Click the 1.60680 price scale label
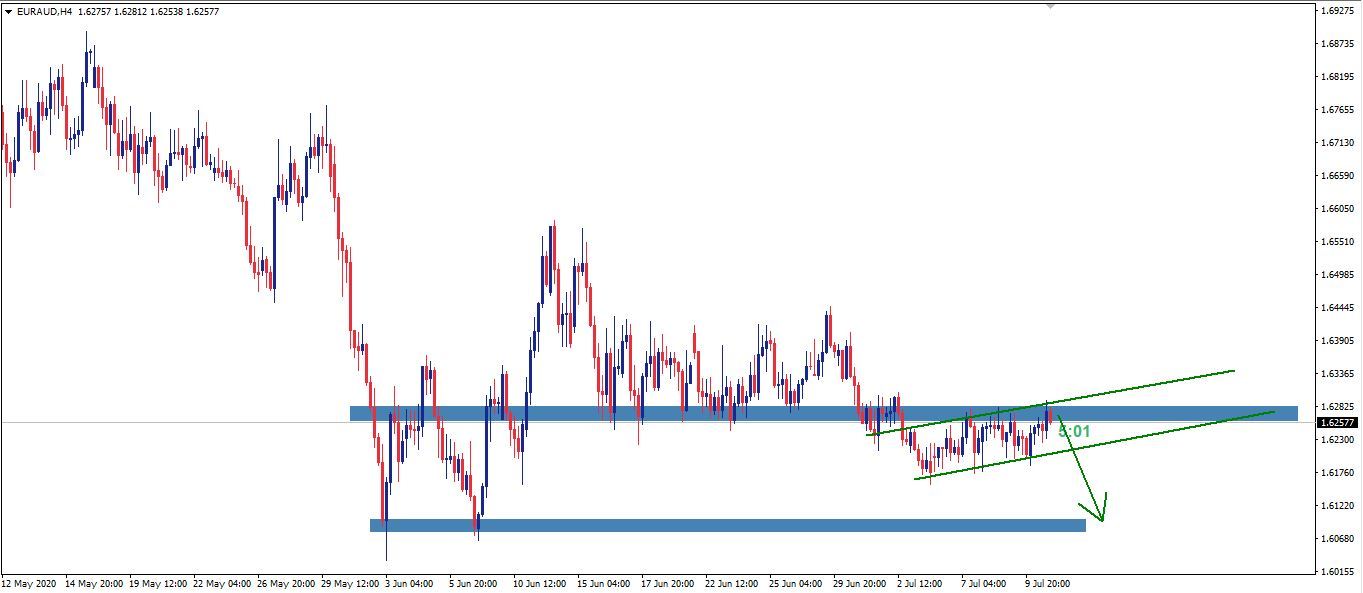1363x593 pixels. click(x=1337, y=539)
